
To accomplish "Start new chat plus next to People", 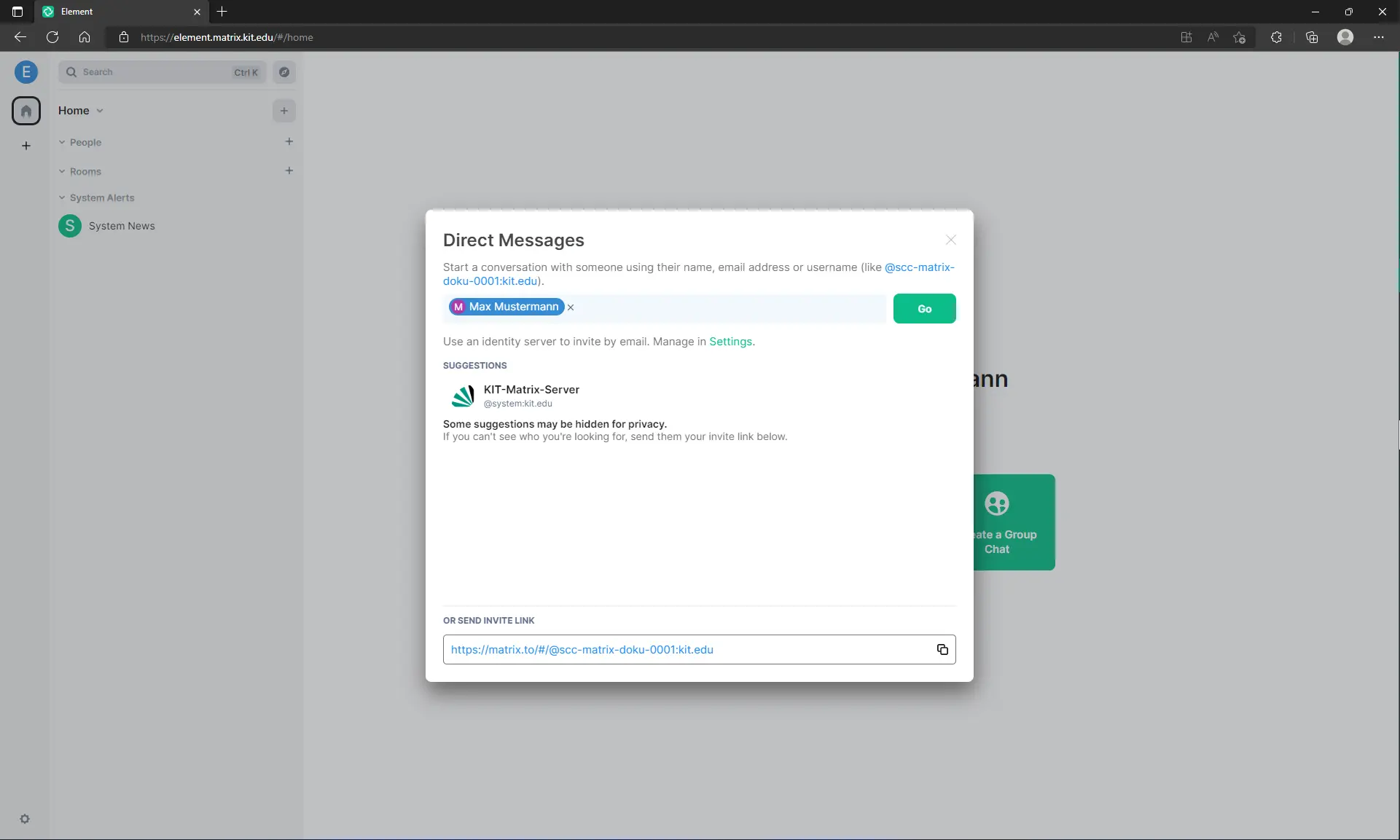I will tap(289, 141).
